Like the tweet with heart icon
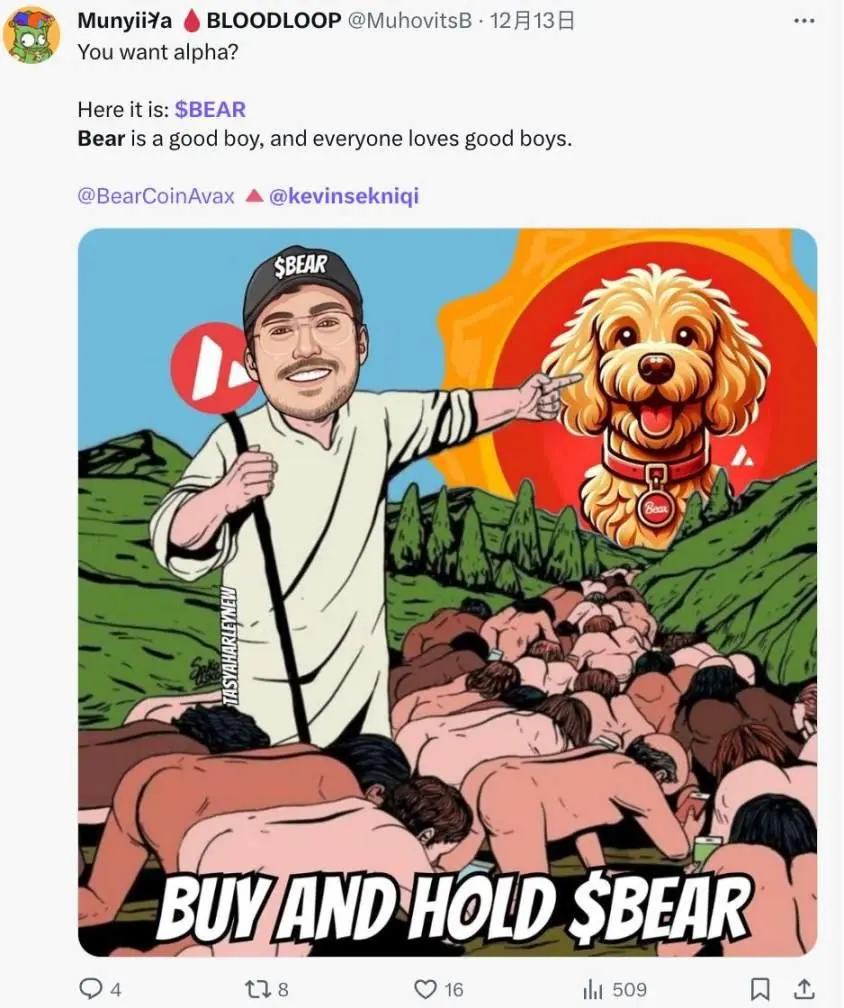Image resolution: width=844 pixels, height=1008 pixels. pos(425,987)
